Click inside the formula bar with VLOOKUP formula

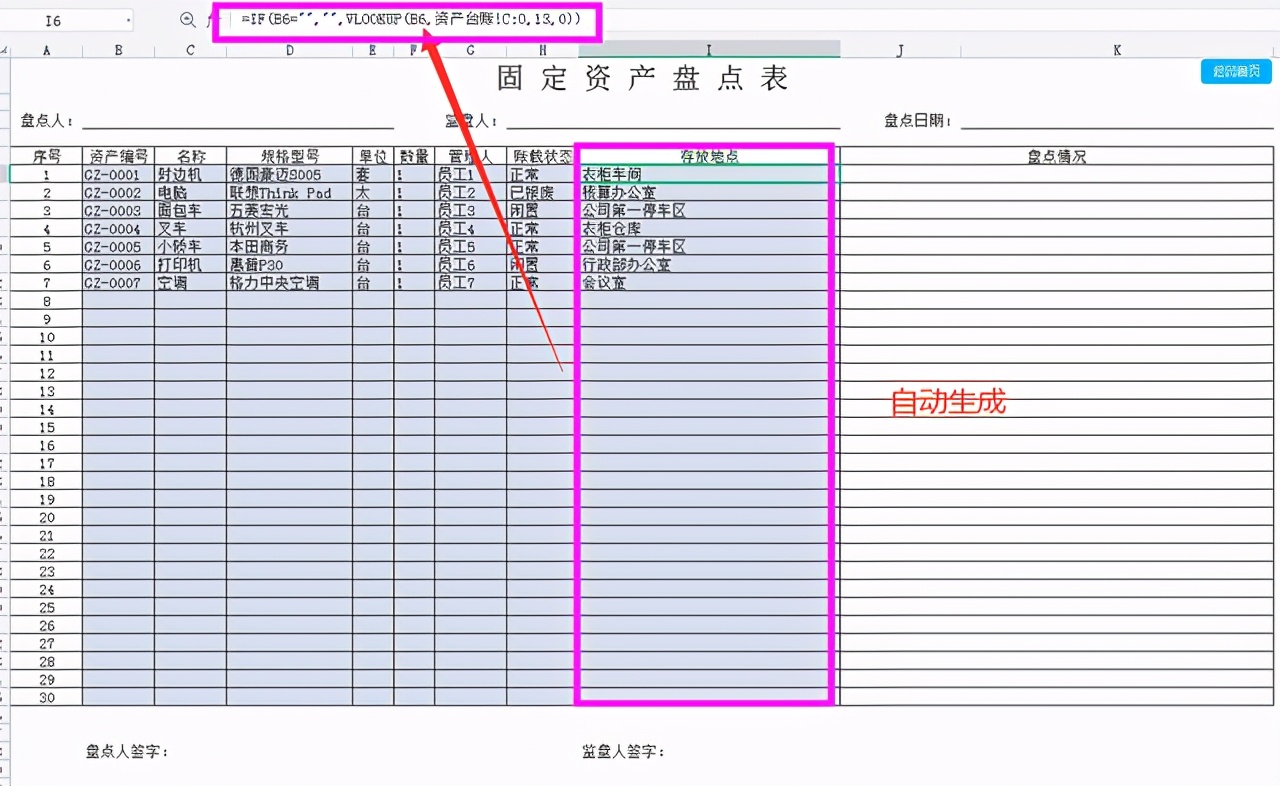coord(400,20)
